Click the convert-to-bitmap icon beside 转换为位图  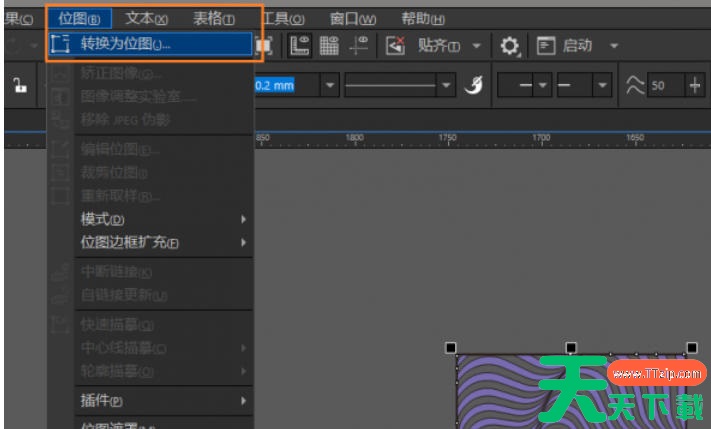[x=60, y=44]
